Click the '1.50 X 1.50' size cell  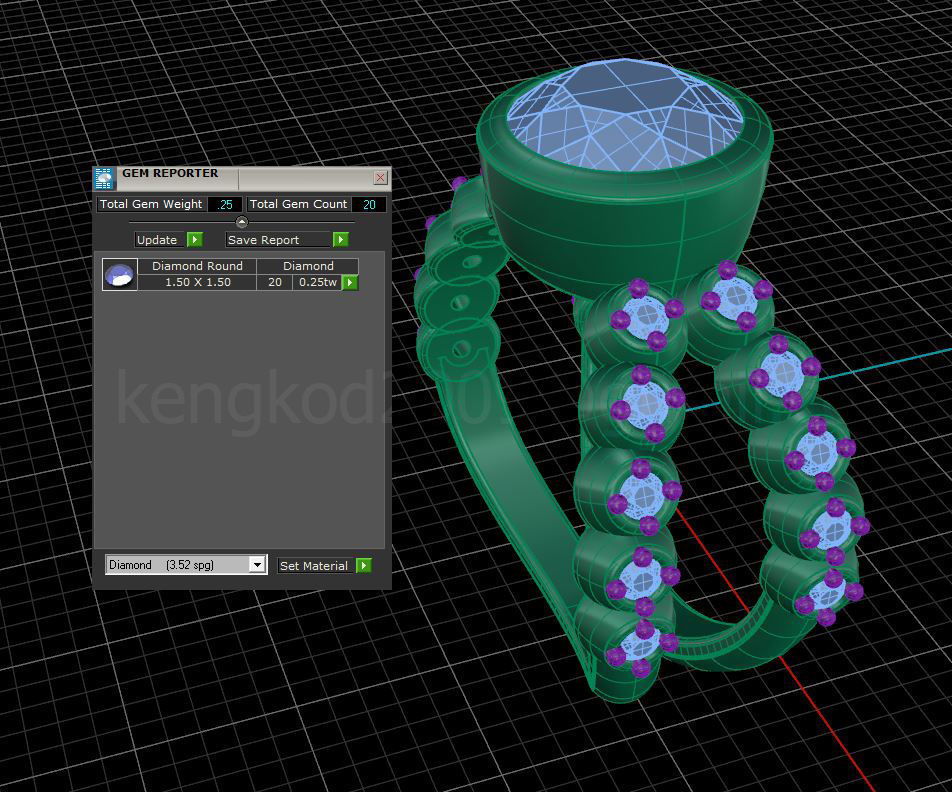pos(197,282)
